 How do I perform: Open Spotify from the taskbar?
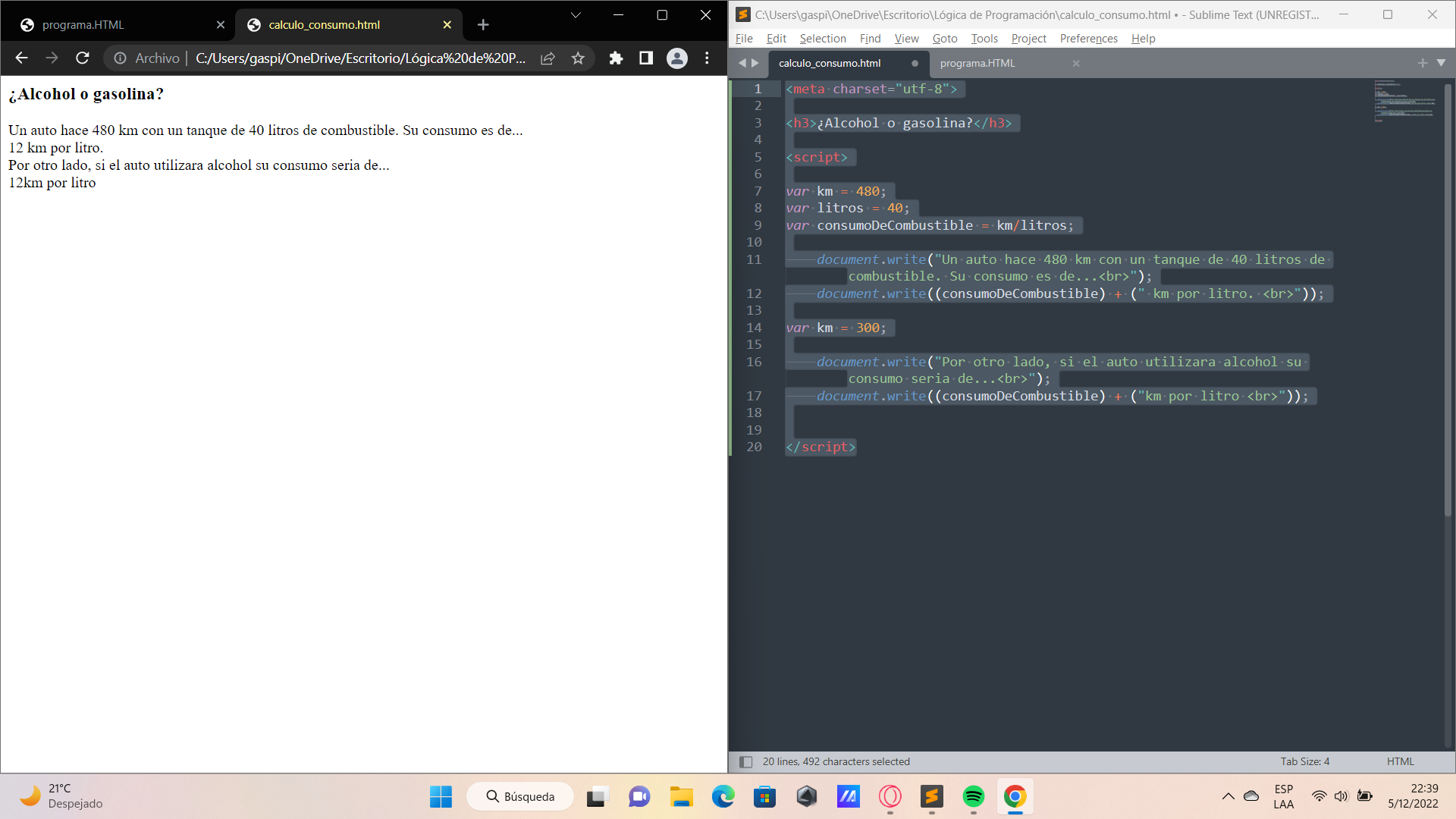[x=973, y=796]
